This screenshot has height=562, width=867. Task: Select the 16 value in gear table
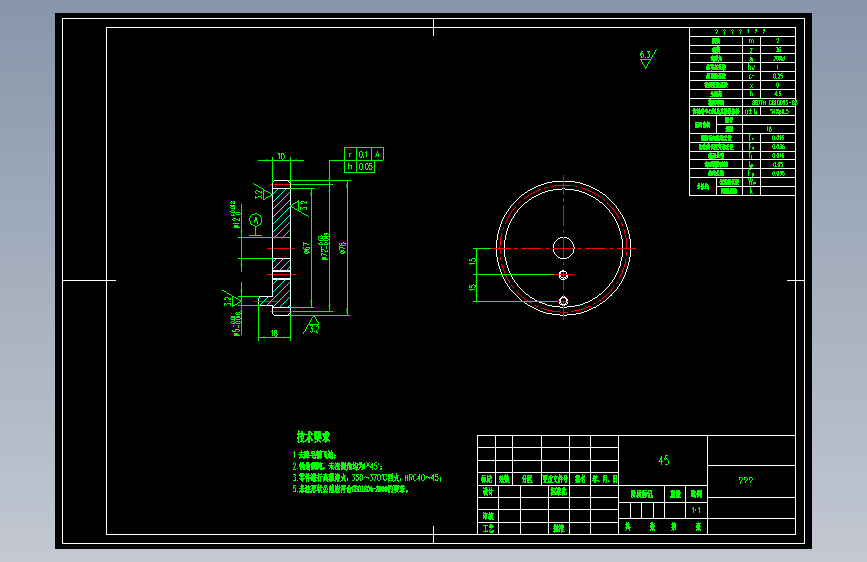pos(769,129)
